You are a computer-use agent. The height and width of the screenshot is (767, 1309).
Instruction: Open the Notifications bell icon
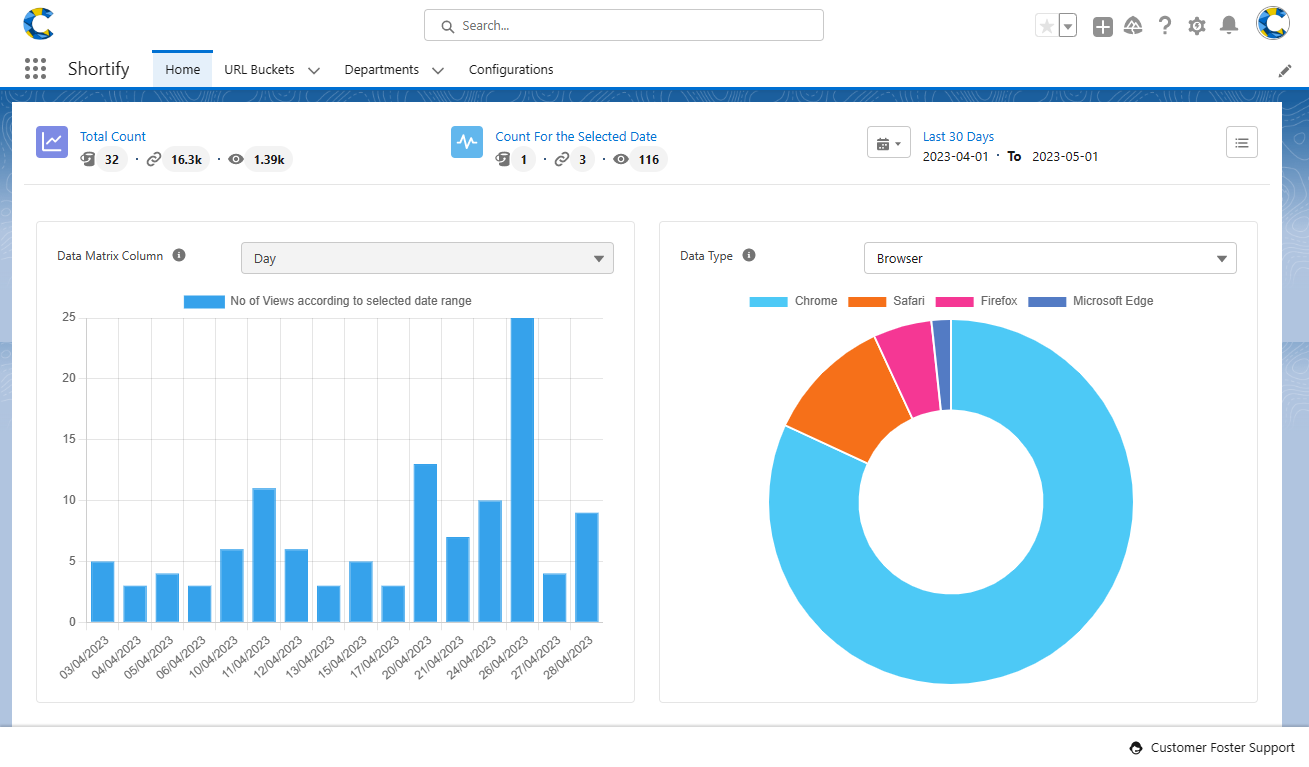pos(1229,26)
